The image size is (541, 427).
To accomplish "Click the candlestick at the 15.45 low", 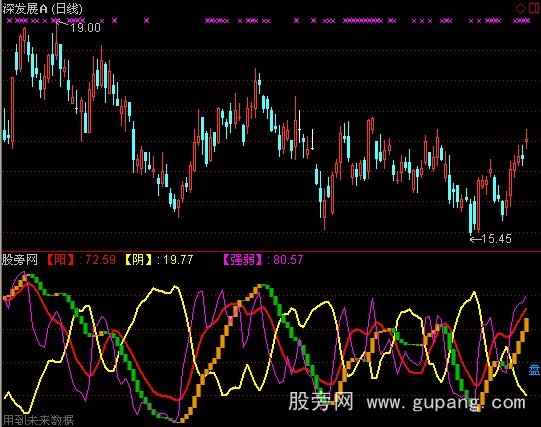I will [x=471, y=217].
